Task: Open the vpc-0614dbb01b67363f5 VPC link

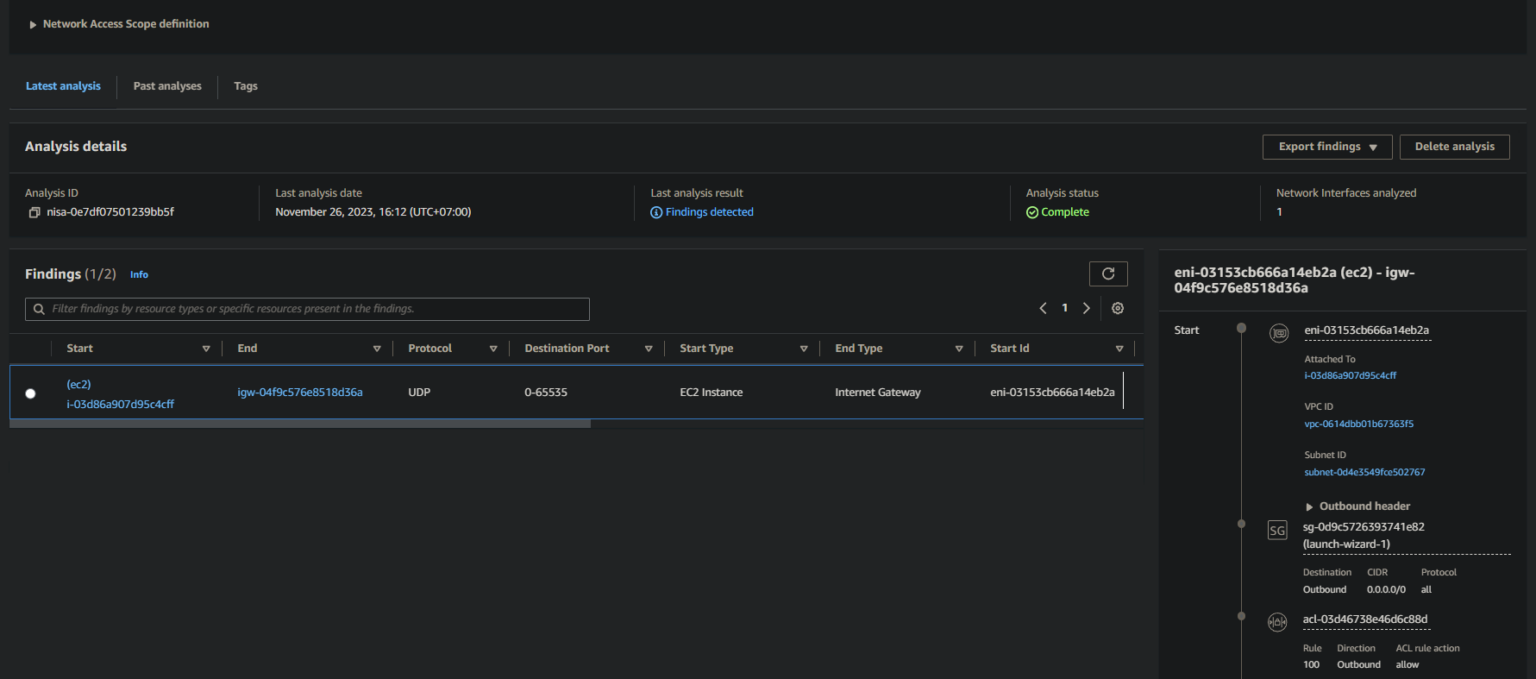Action: (x=1358, y=424)
